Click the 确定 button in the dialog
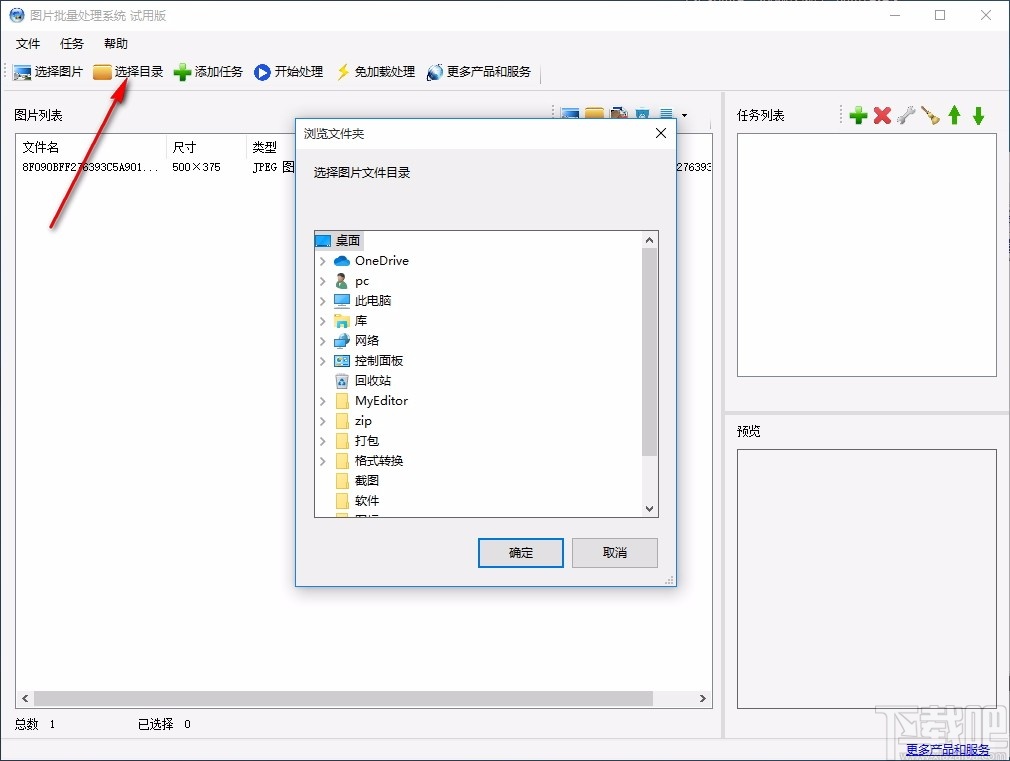The height and width of the screenshot is (761, 1010). pos(520,552)
